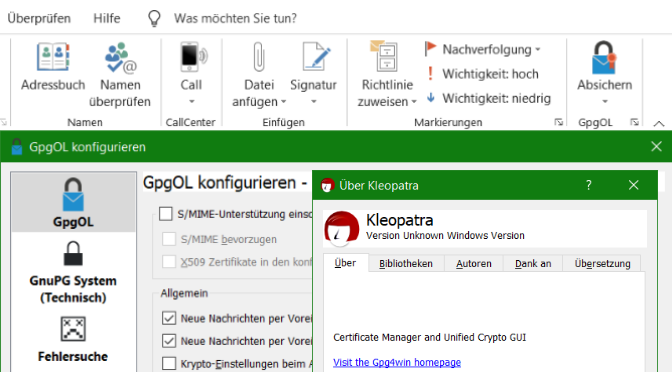672x372 pixels.
Task: Toggle Krypto-Einstellungen beim checkbox
Action: coord(169,363)
